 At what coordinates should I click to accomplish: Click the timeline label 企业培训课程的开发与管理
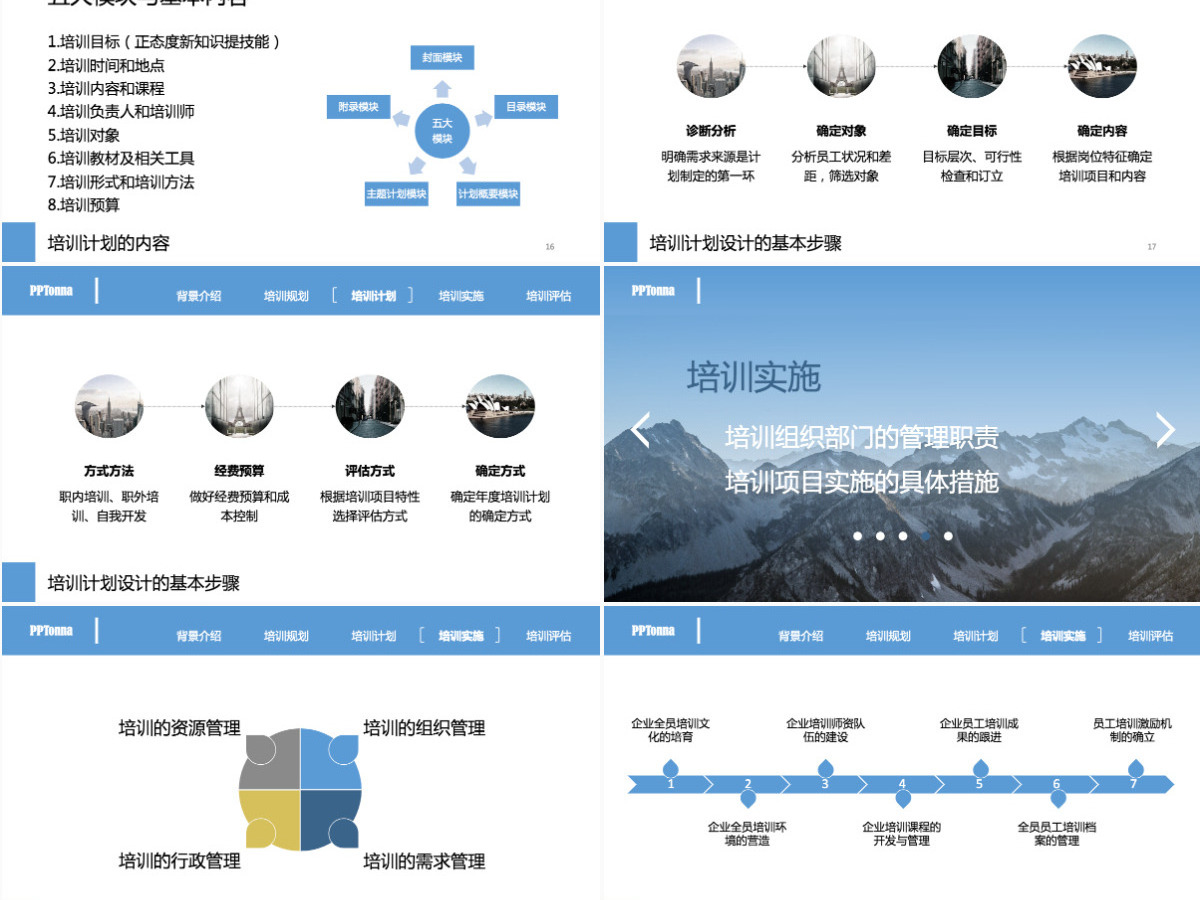[x=902, y=834]
